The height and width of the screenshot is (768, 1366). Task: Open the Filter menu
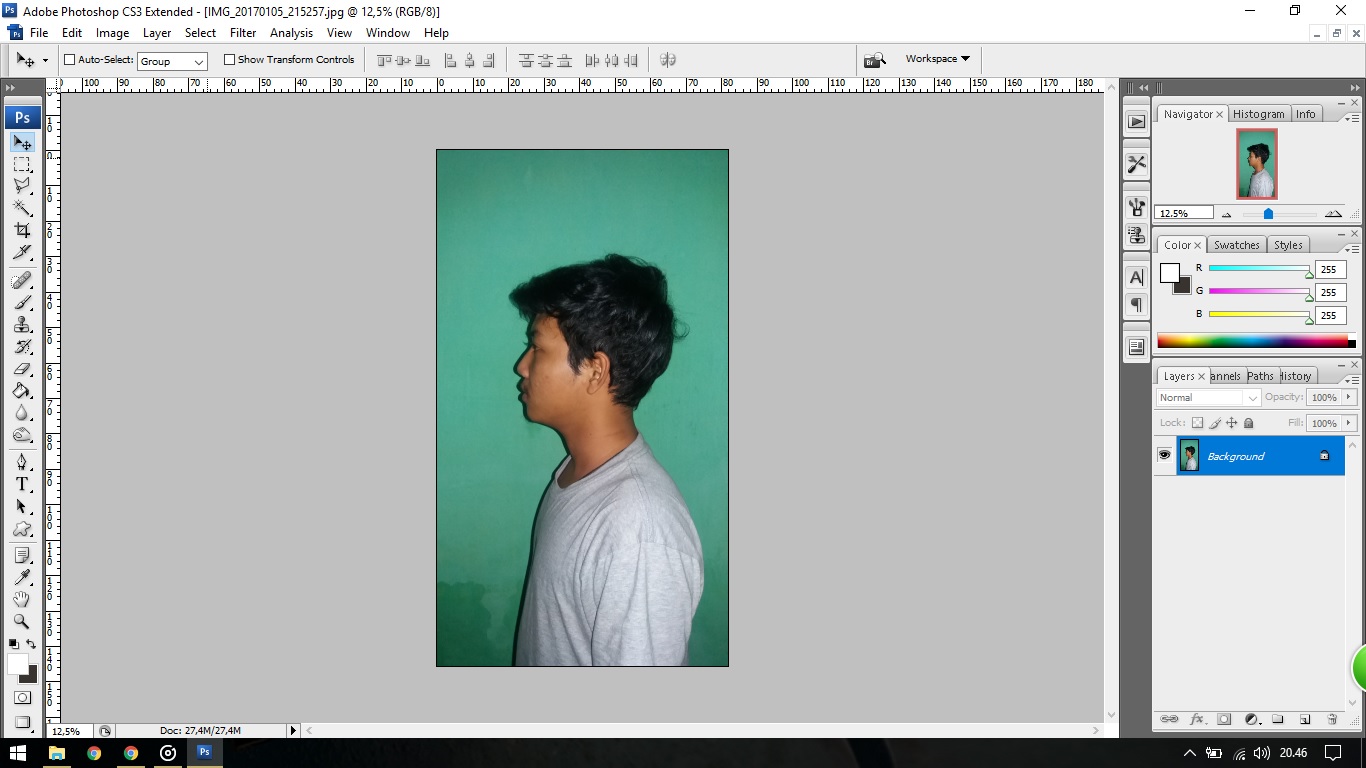coord(243,32)
